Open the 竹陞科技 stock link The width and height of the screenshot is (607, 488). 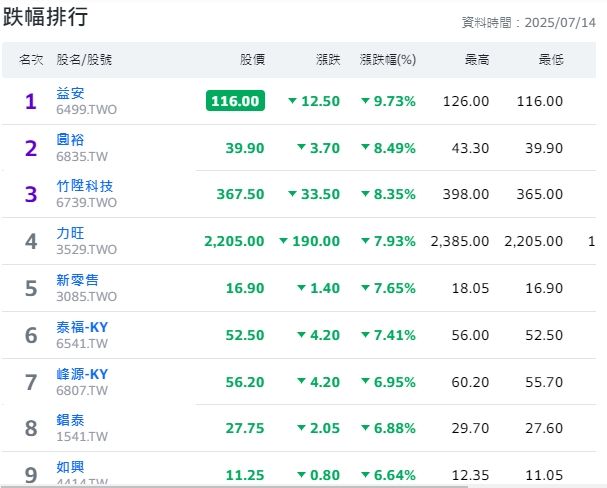click(84, 186)
